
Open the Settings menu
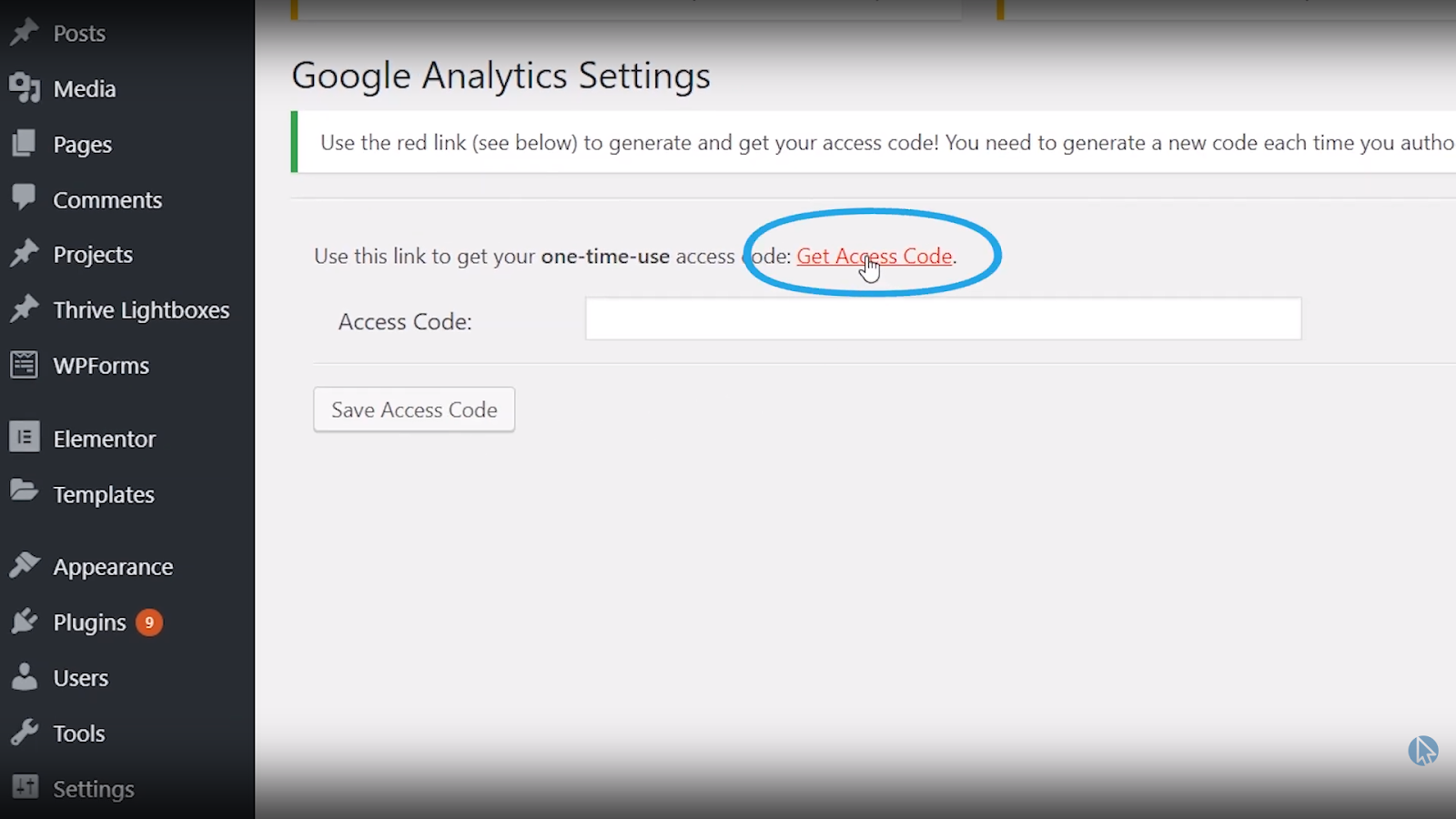94,790
